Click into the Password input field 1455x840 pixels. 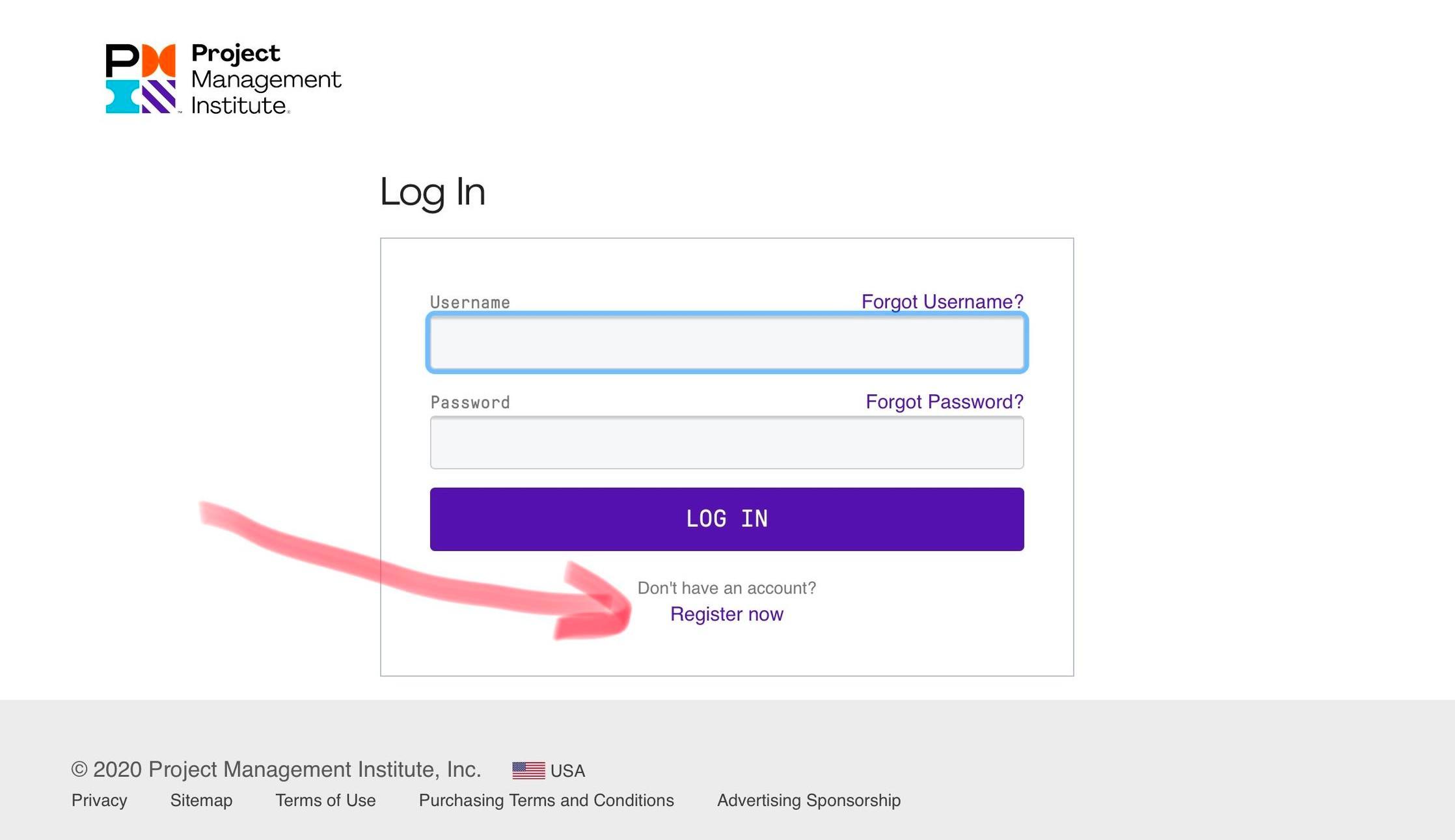click(x=727, y=443)
